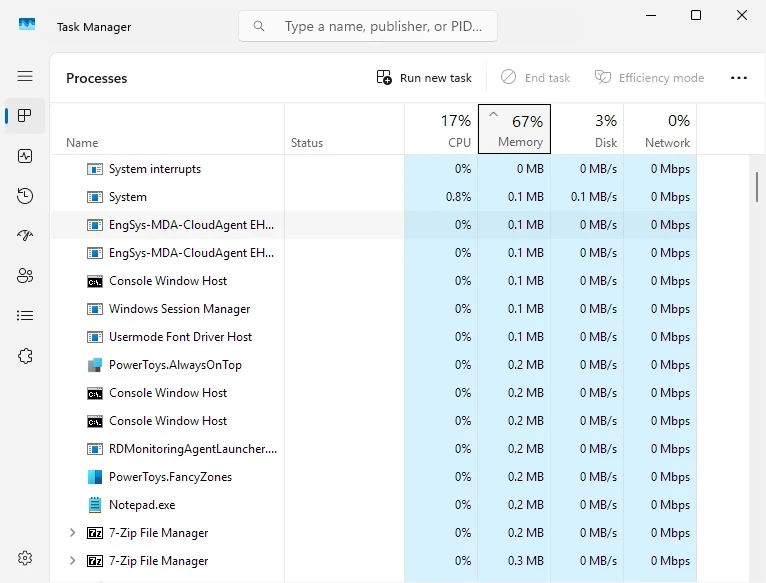Open the Details sidebar icon
Image resolution: width=766 pixels, height=583 pixels.
25,316
